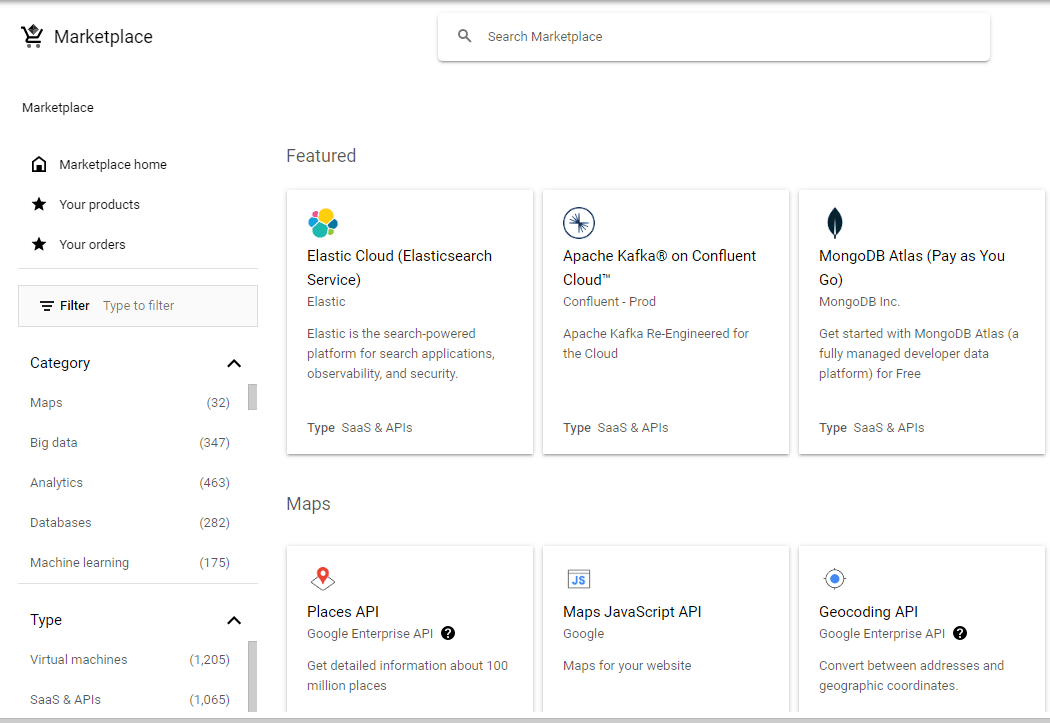Filter by Virtual machines type
This screenshot has height=723, width=1050.
(130, 660)
